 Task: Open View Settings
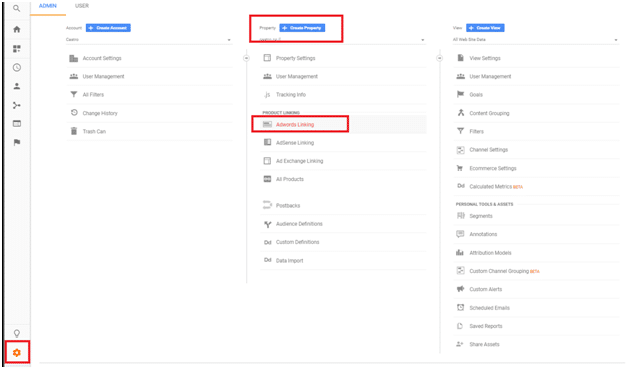(536, 58)
